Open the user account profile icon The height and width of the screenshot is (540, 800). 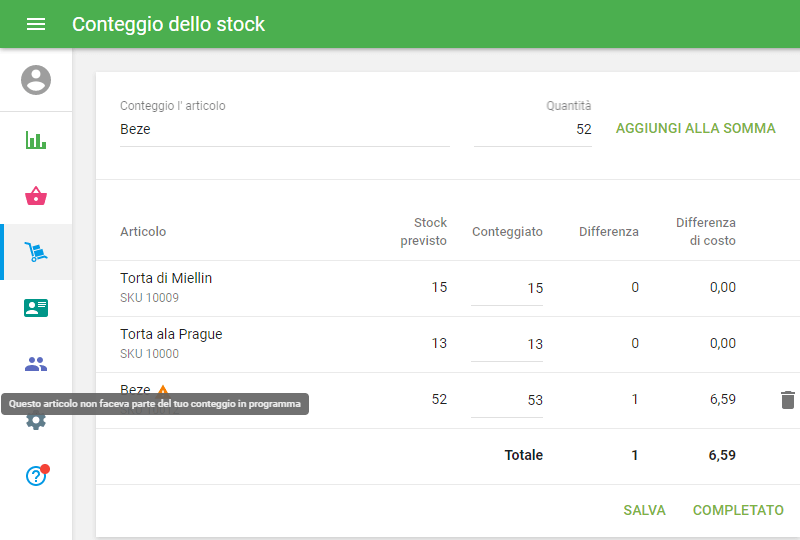click(x=36, y=80)
